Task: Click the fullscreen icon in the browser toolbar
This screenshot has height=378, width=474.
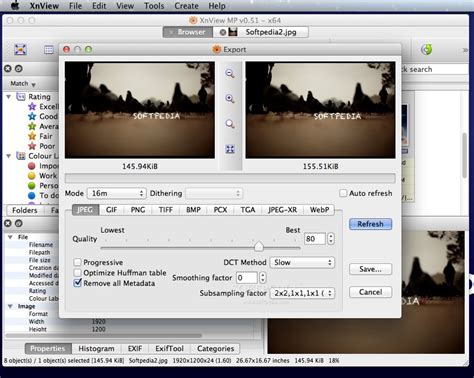Action: [x=21, y=50]
